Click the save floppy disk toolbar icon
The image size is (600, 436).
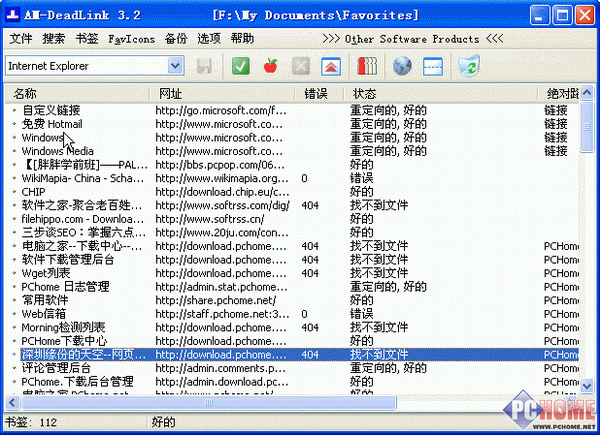tap(204, 66)
